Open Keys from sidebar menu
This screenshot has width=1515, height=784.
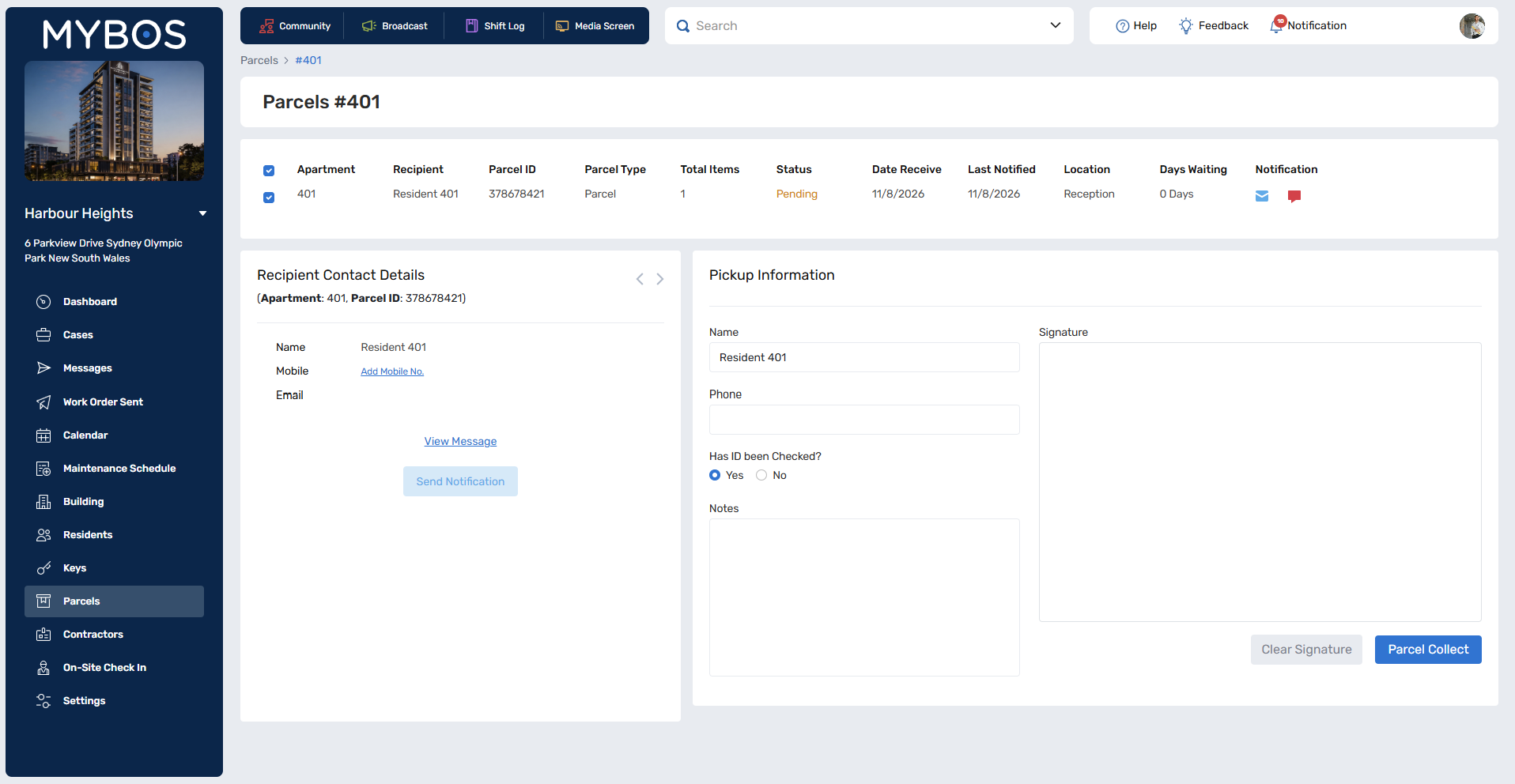(x=74, y=568)
